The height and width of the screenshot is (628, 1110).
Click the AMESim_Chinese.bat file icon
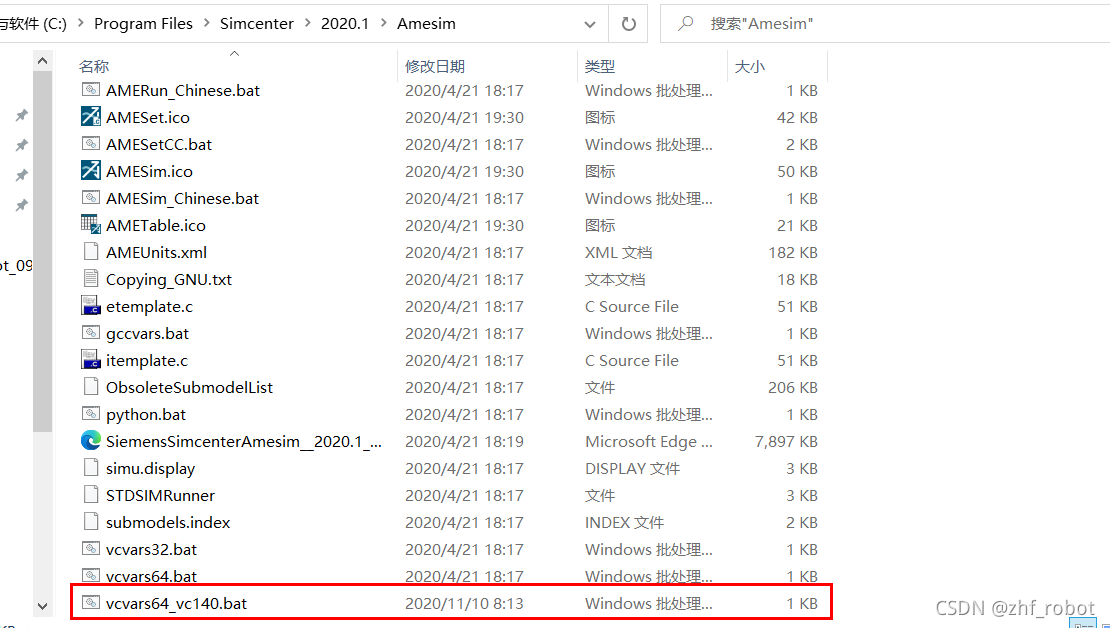pos(91,198)
